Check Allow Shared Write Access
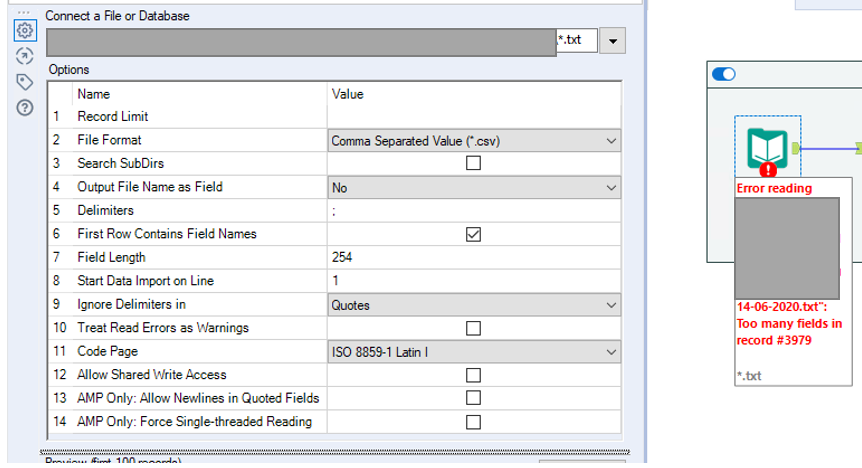This screenshot has width=862, height=468. [x=474, y=375]
